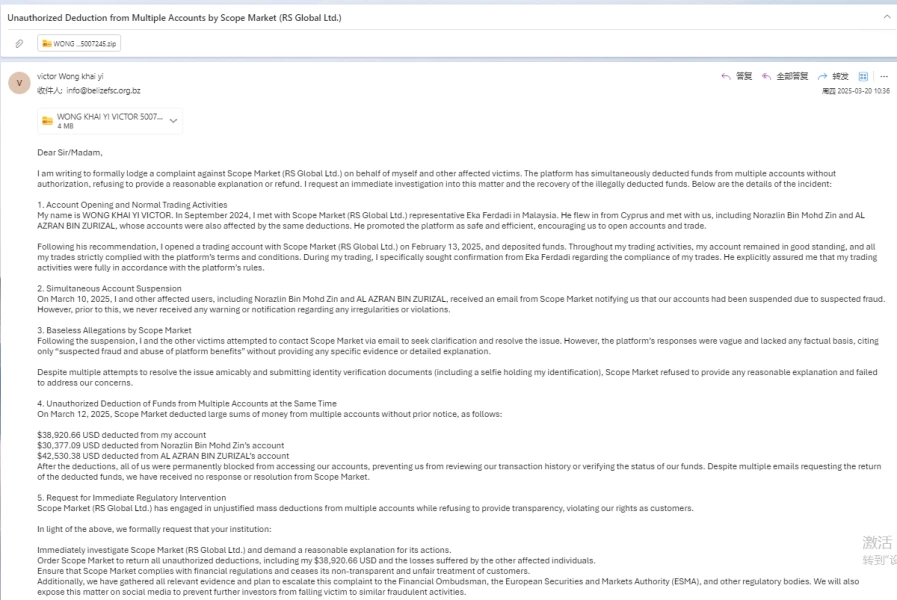This screenshot has width=897, height=600.
Task: Click the 4 MB attachment size label
Action: (x=65, y=126)
